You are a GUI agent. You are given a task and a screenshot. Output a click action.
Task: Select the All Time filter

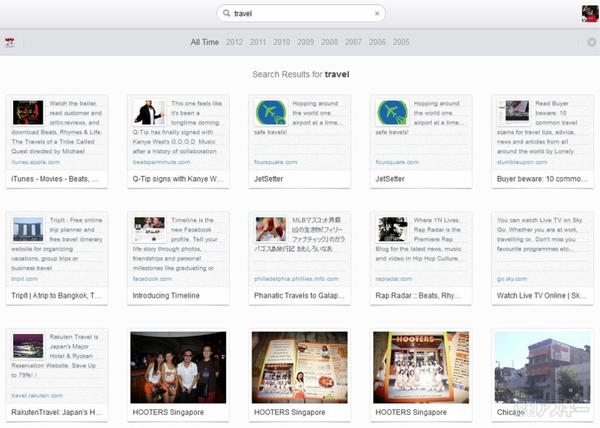205,42
